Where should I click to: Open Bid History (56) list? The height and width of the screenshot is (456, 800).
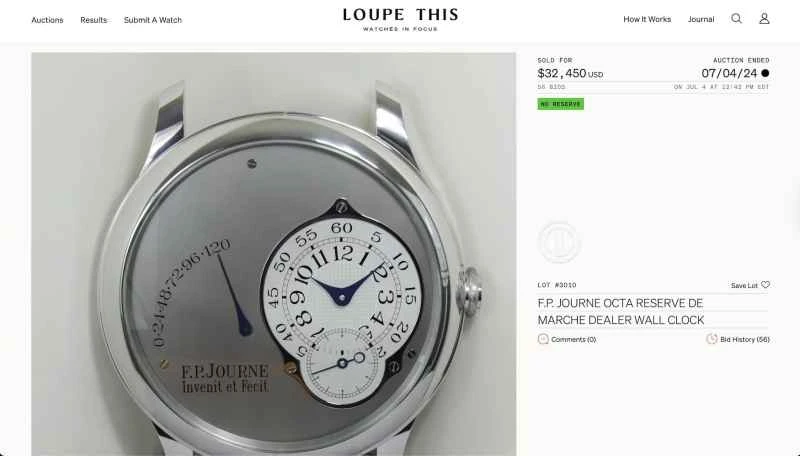(744, 339)
